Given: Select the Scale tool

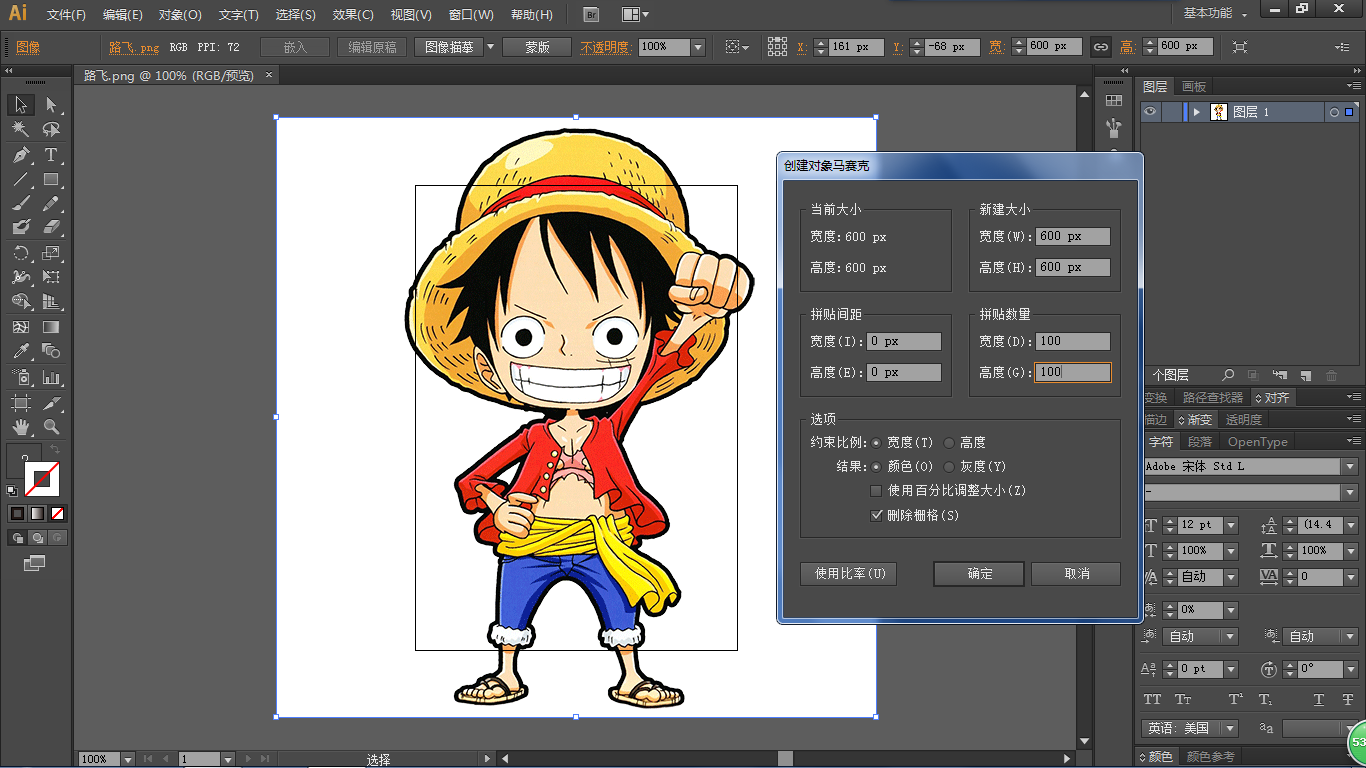Looking at the screenshot, I should tap(51, 253).
